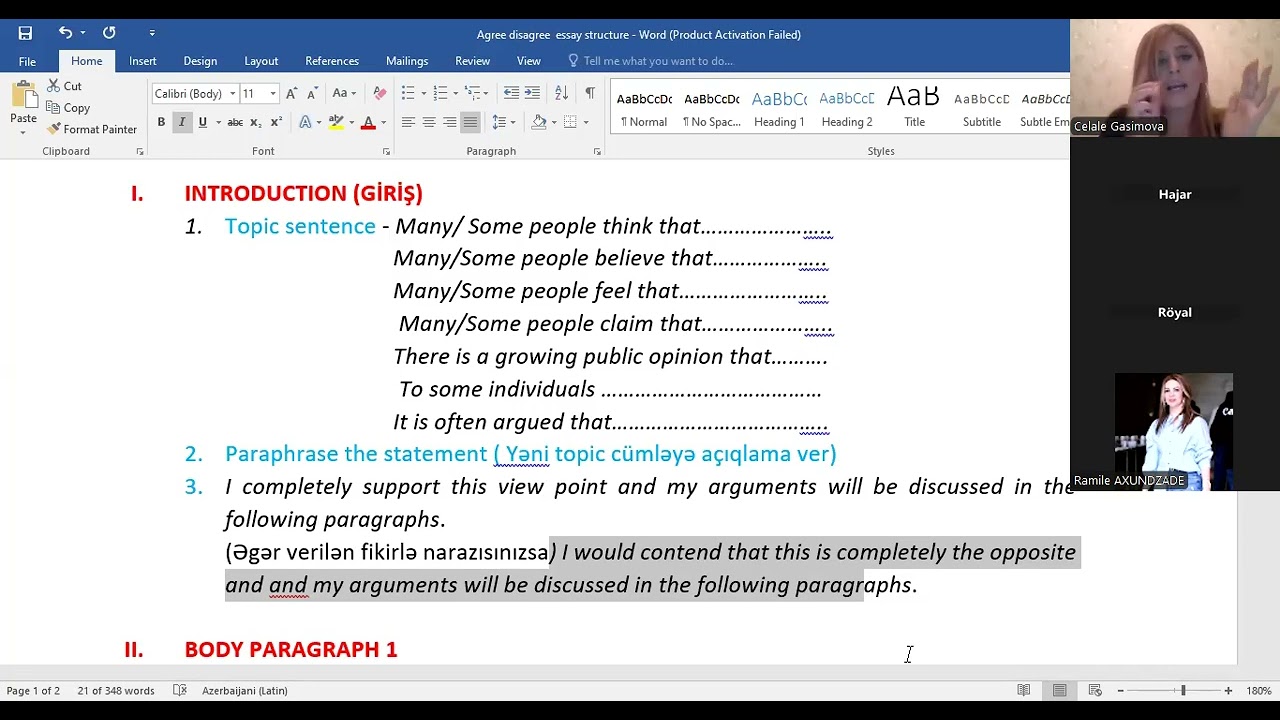
Task: Open the File tab
Action: (x=27, y=61)
